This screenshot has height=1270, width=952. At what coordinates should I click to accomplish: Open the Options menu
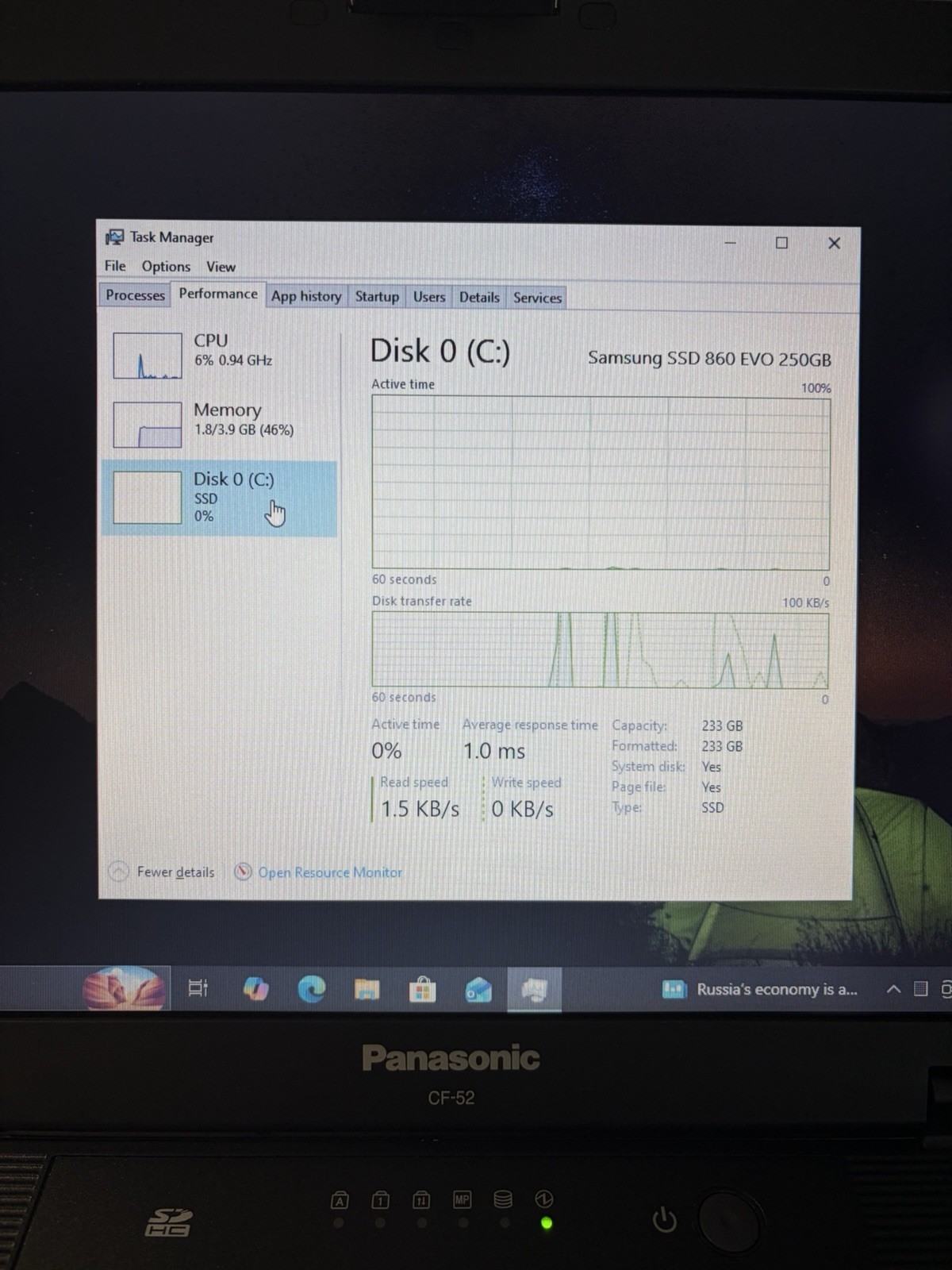(x=166, y=267)
